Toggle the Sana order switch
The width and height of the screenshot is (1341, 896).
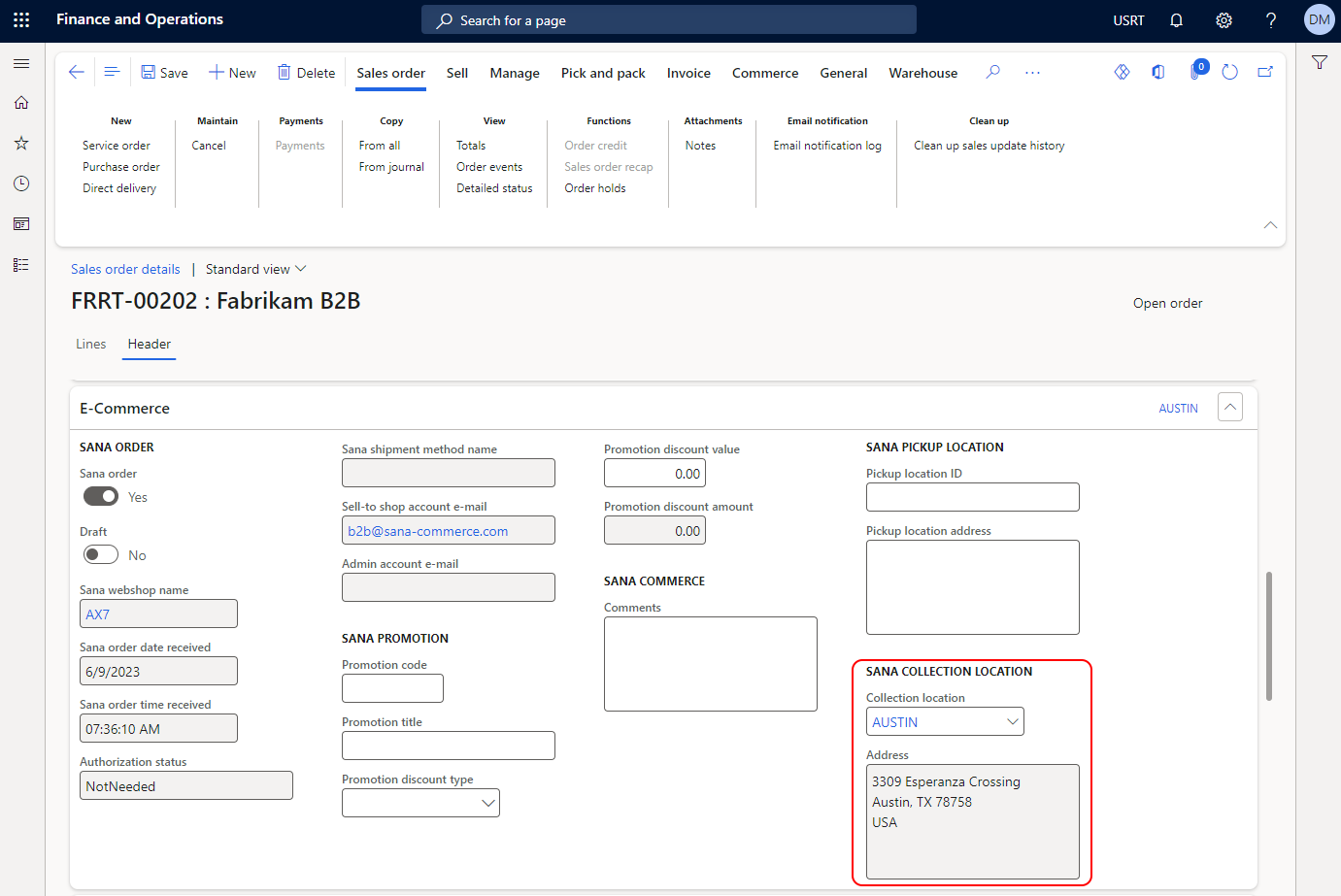click(101, 497)
